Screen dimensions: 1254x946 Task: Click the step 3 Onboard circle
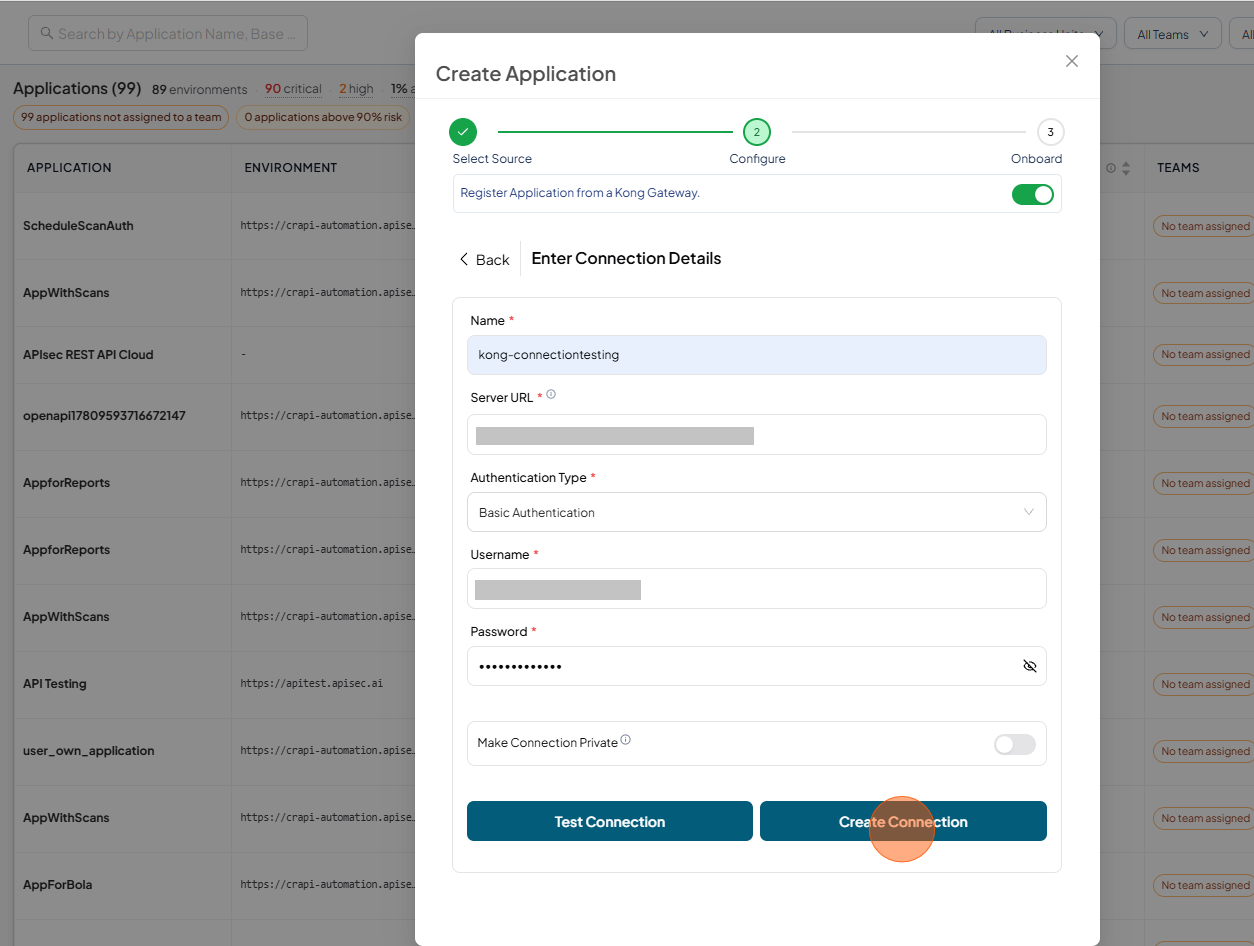click(x=1050, y=132)
